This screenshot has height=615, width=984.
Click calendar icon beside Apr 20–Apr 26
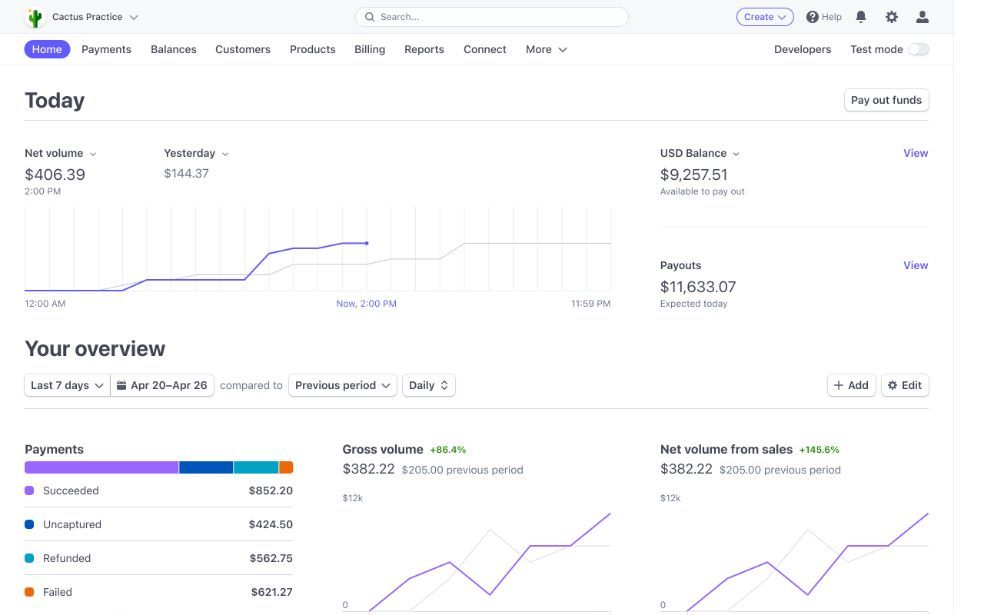[121, 385]
